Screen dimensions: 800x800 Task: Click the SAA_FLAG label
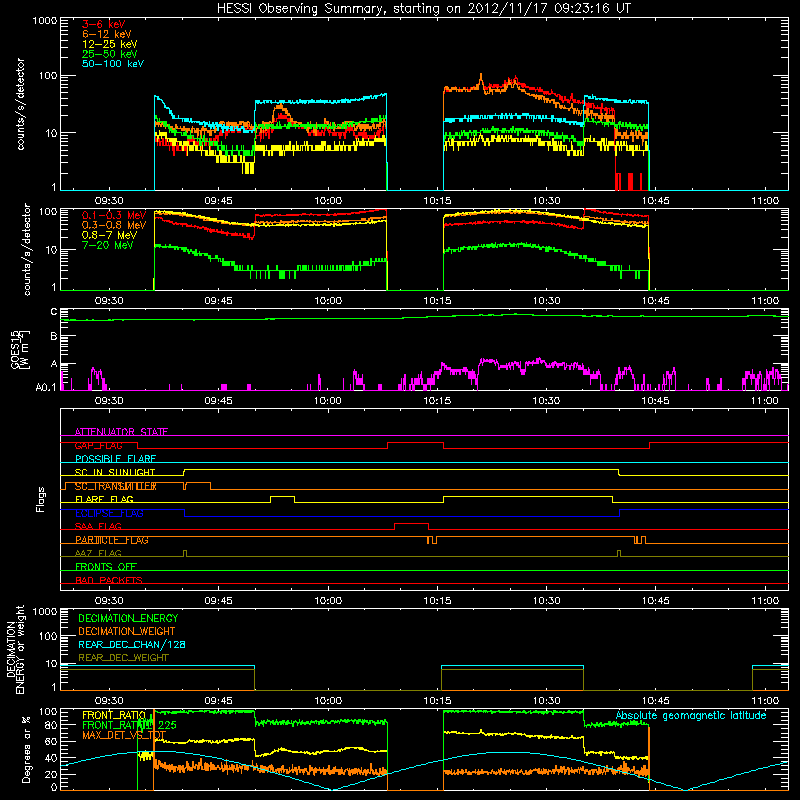pos(98,527)
